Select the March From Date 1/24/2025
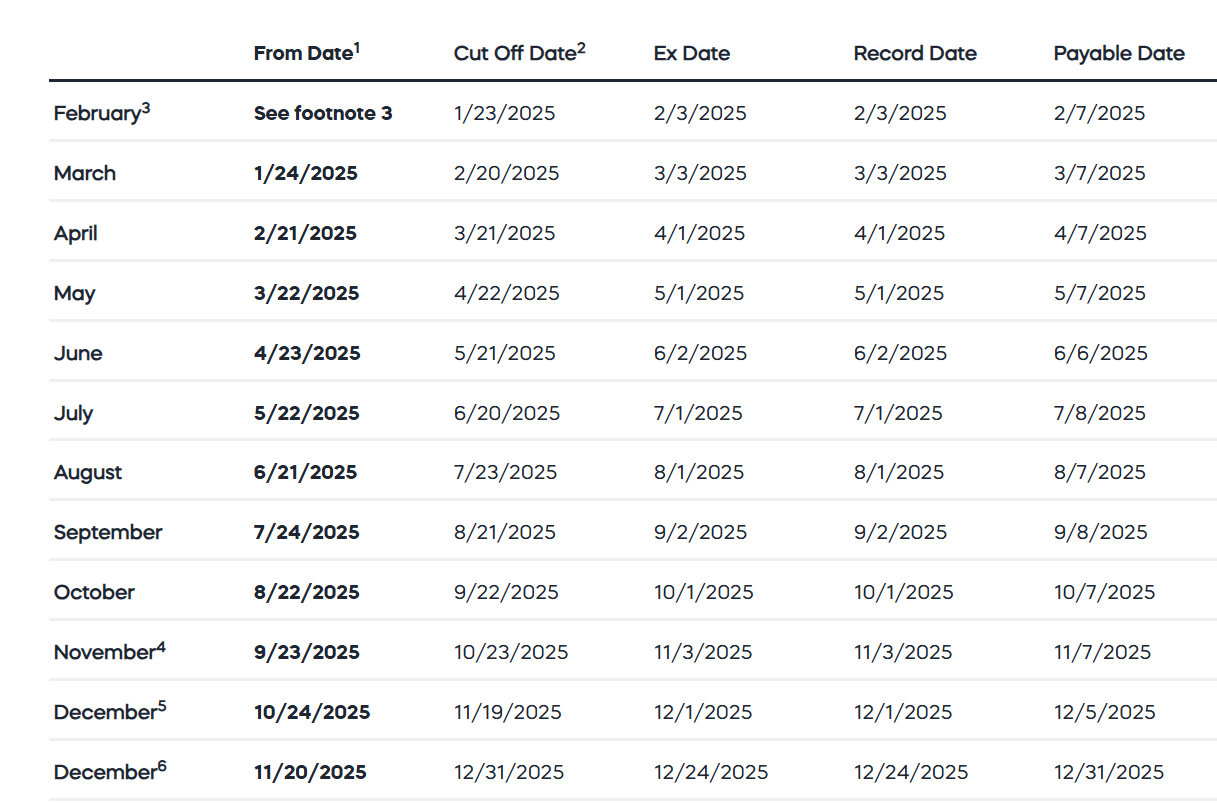 305,174
